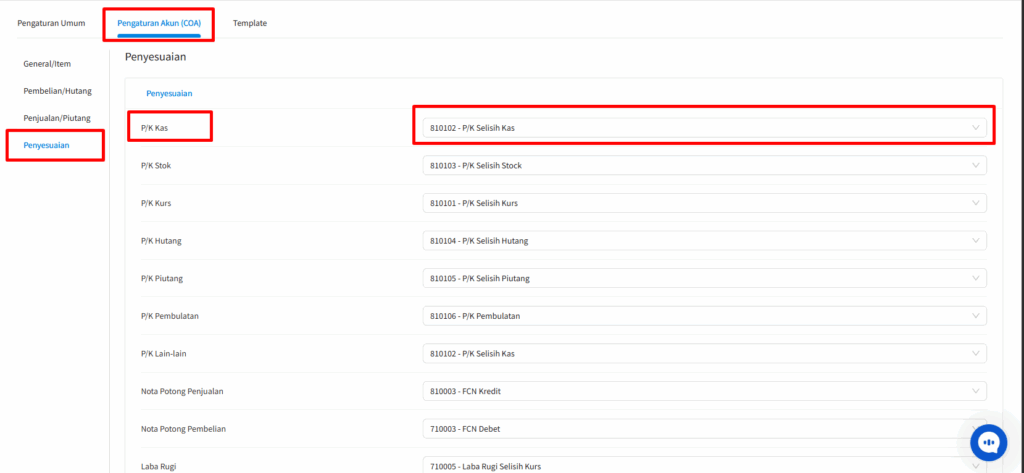Choose Penyesuaian in the sidebar
The image size is (1024, 473).
46,145
